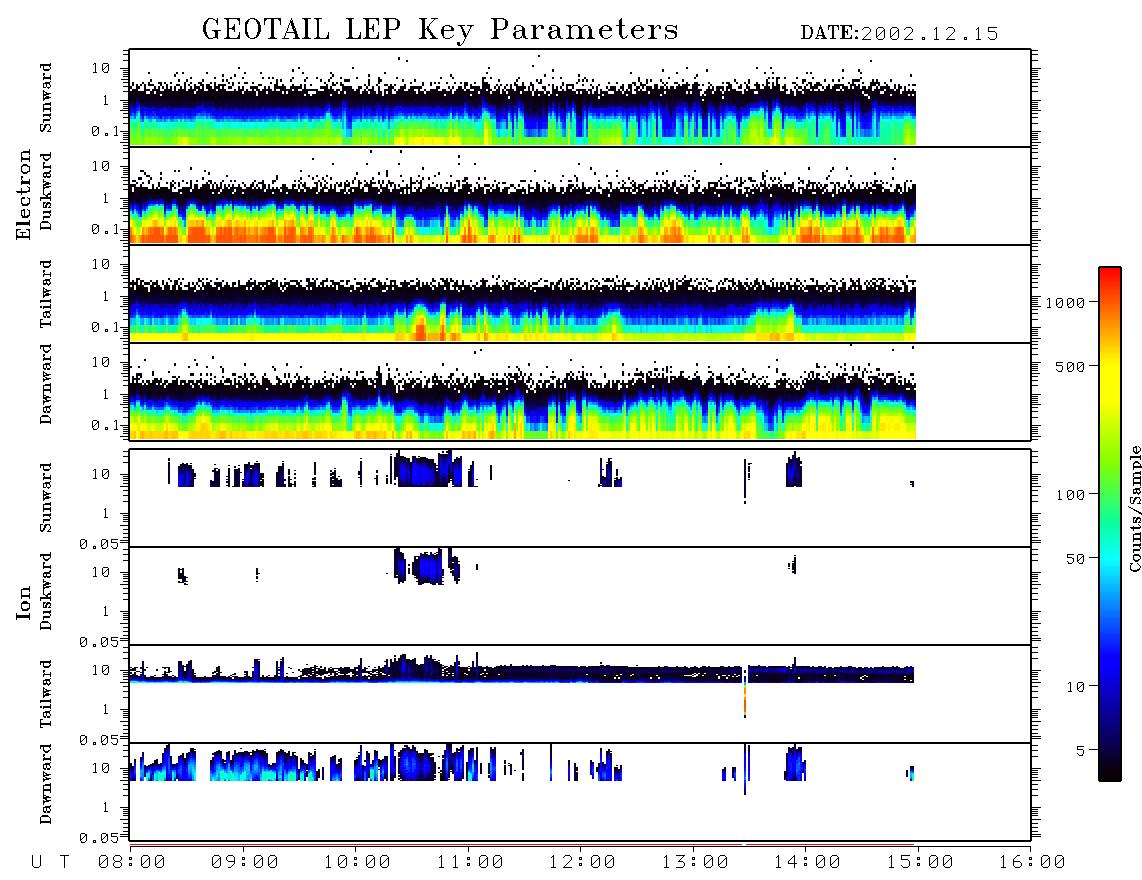Click the "10" tick of Ion Dawnward panel
The image size is (1142, 880).
coord(101,769)
